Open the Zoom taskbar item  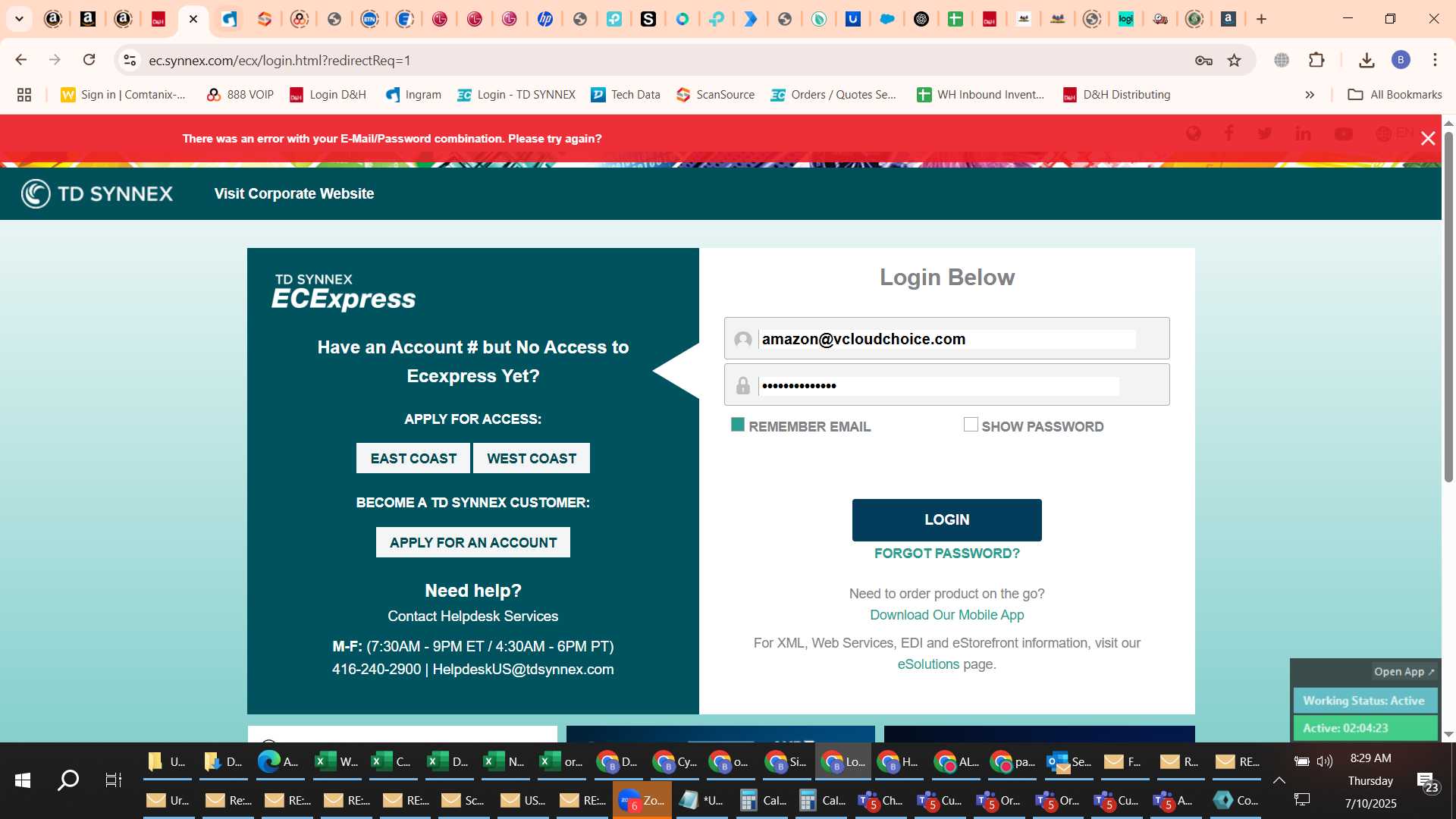642,800
